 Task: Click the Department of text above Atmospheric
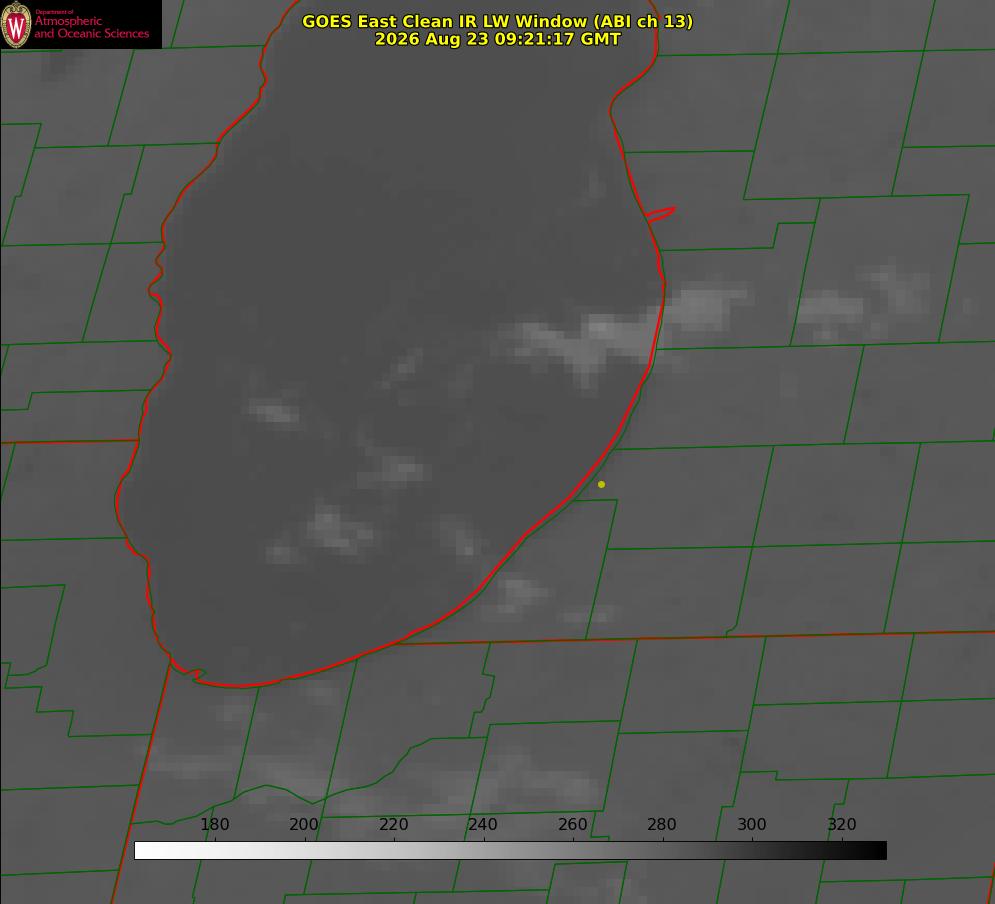pos(54,11)
